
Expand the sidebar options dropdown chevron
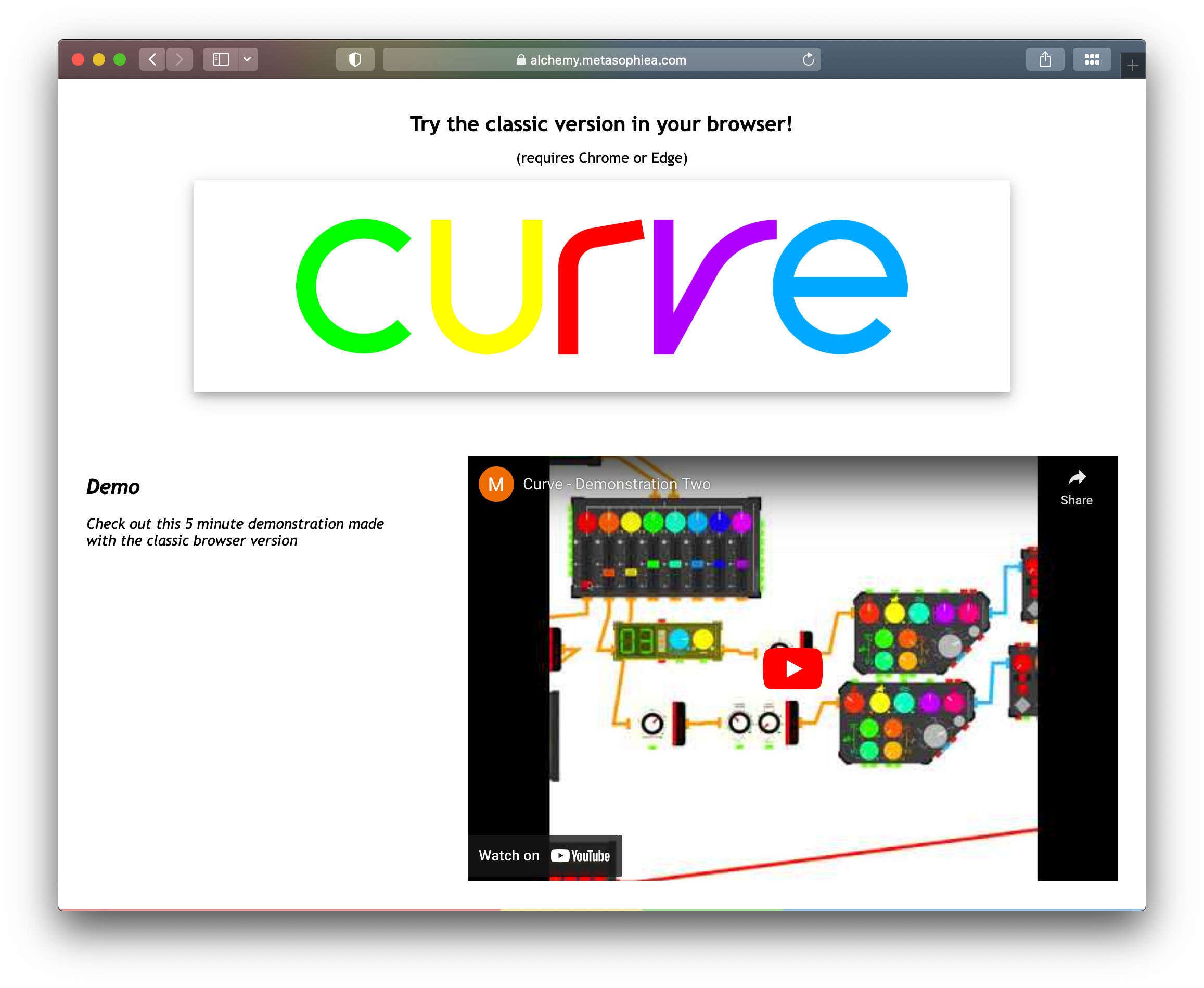(x=247, y=59)
